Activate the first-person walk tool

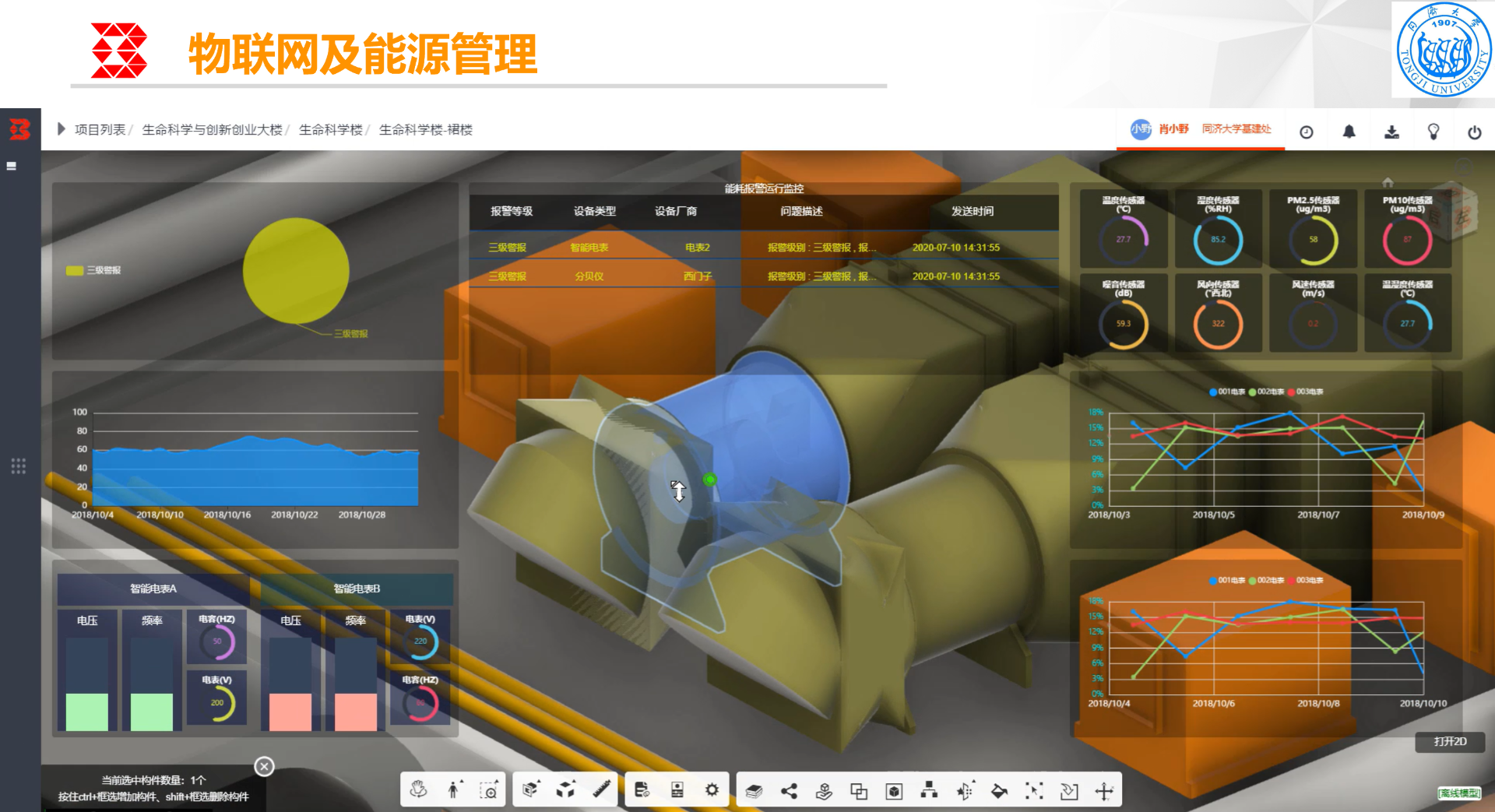454,790
